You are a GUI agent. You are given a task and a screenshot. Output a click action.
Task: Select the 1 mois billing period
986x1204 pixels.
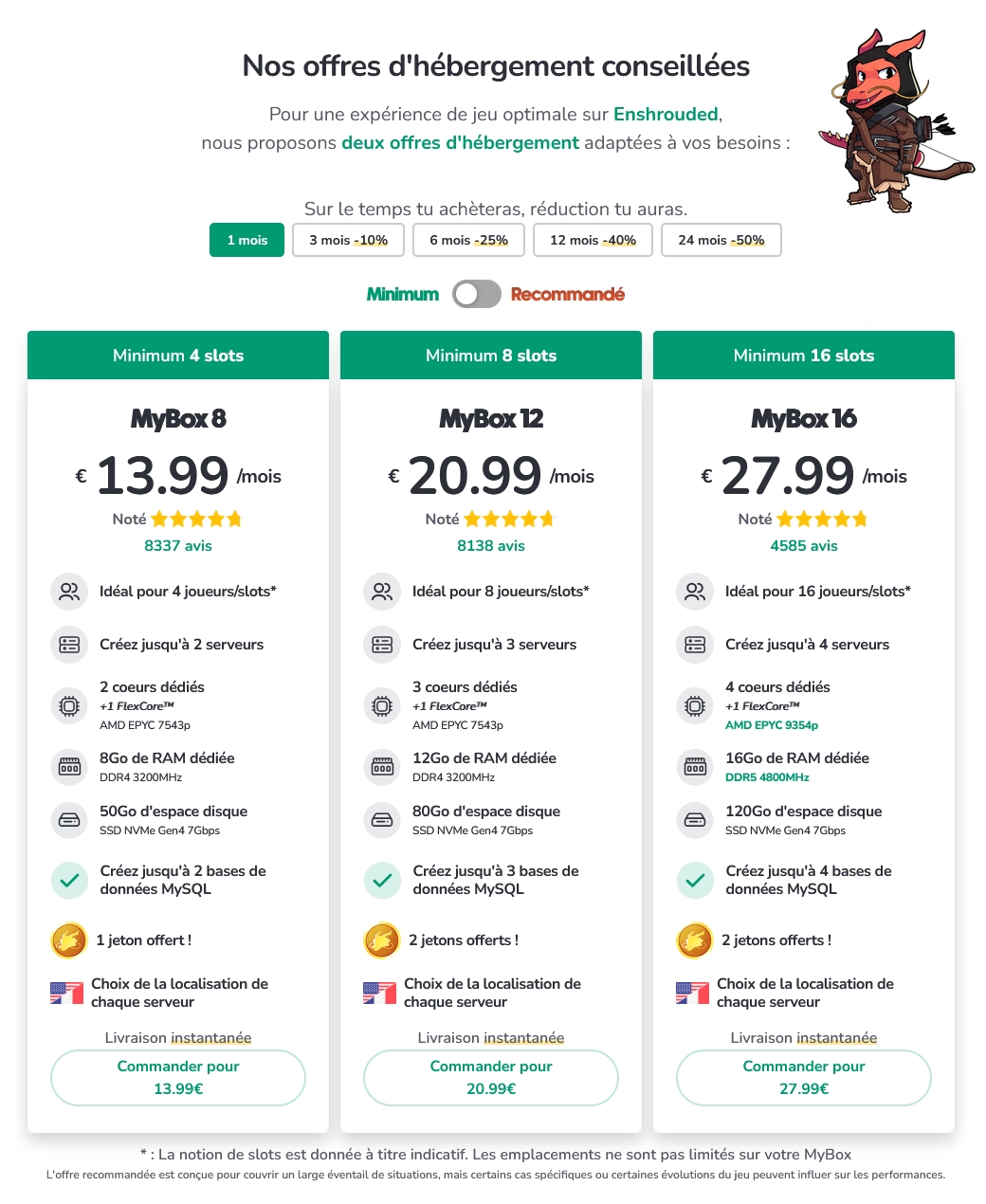click(x=246, y=240)
